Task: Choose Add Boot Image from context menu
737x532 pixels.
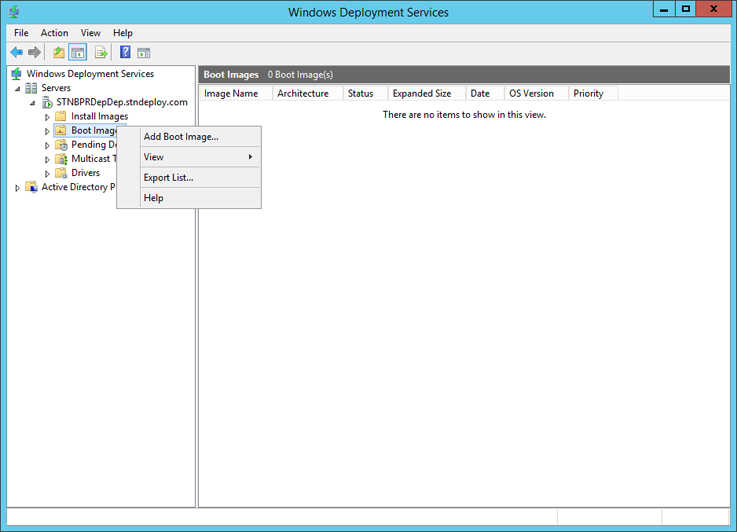Action: (x=181, y=137)
